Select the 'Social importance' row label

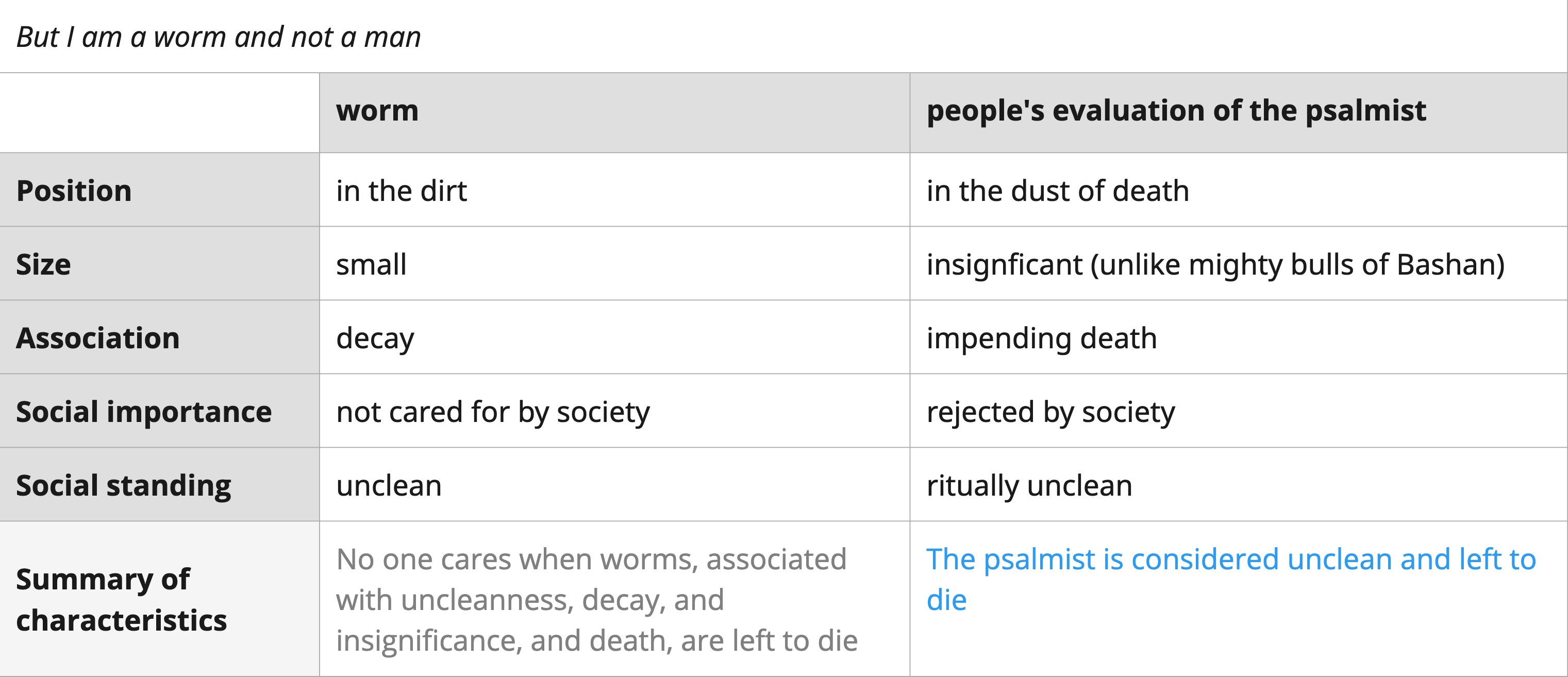pyautogui.click(x=144, y=412)
